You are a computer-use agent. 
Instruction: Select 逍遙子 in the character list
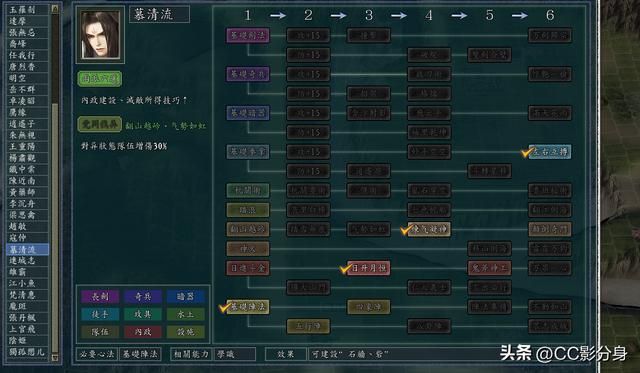click(x=27, y=124)
